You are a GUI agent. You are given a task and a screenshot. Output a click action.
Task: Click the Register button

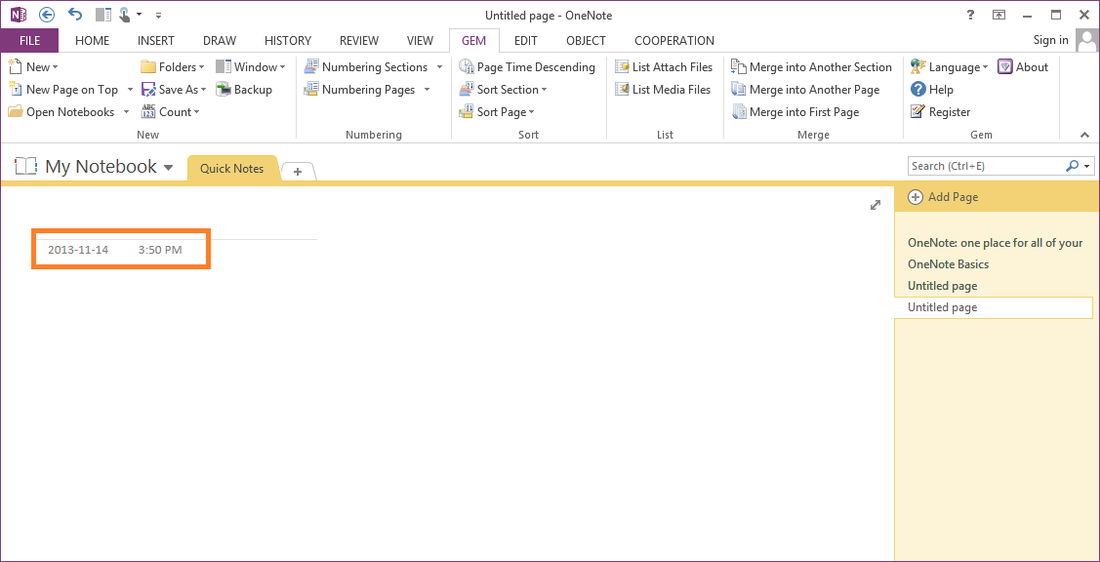pos(940,112)
